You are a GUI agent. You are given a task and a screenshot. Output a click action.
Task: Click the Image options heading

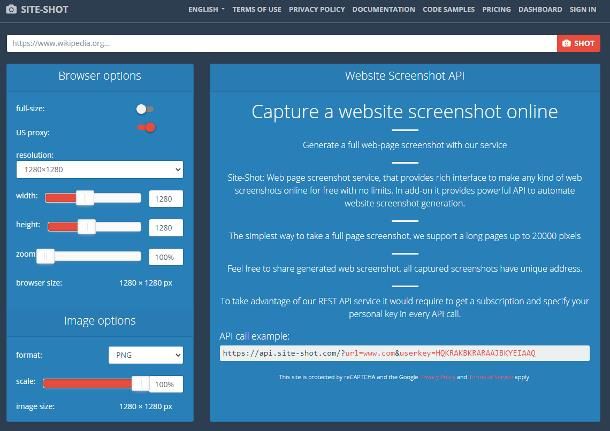coord(100,321)
